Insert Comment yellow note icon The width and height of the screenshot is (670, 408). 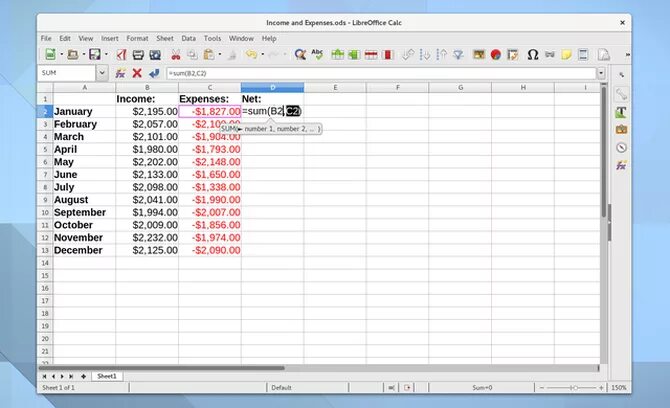[566, 54]
